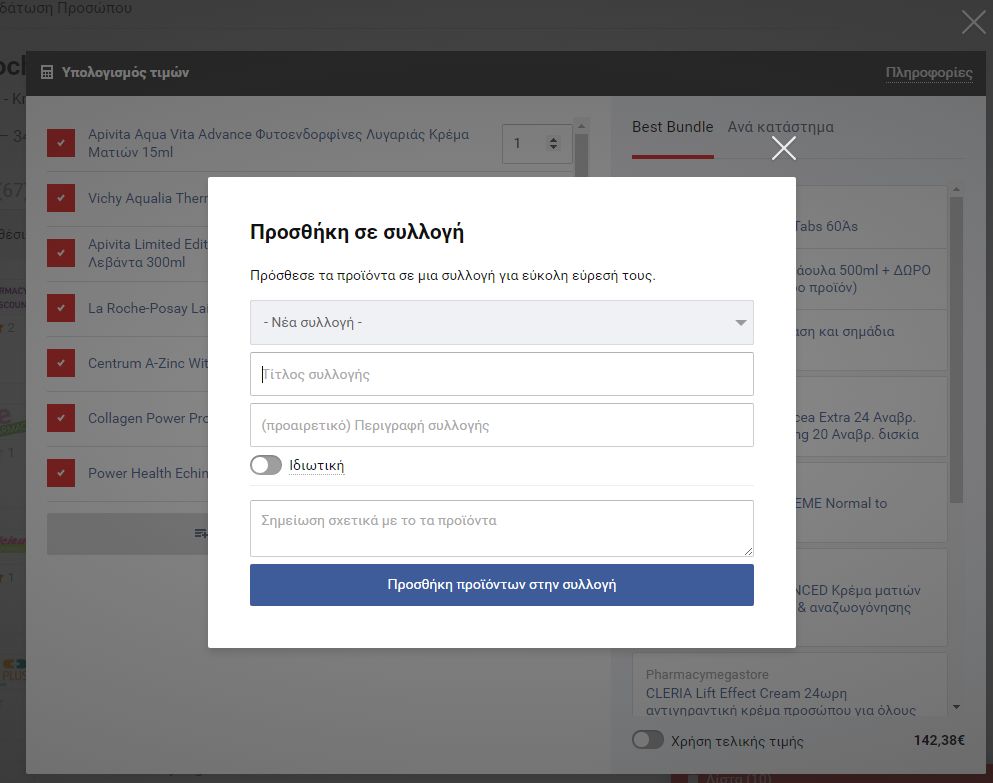This screenshot has height=783, width=993.
Task: Uncheck the Vichy Aqualia Thermal product checkbox
Action: [61, 198]
